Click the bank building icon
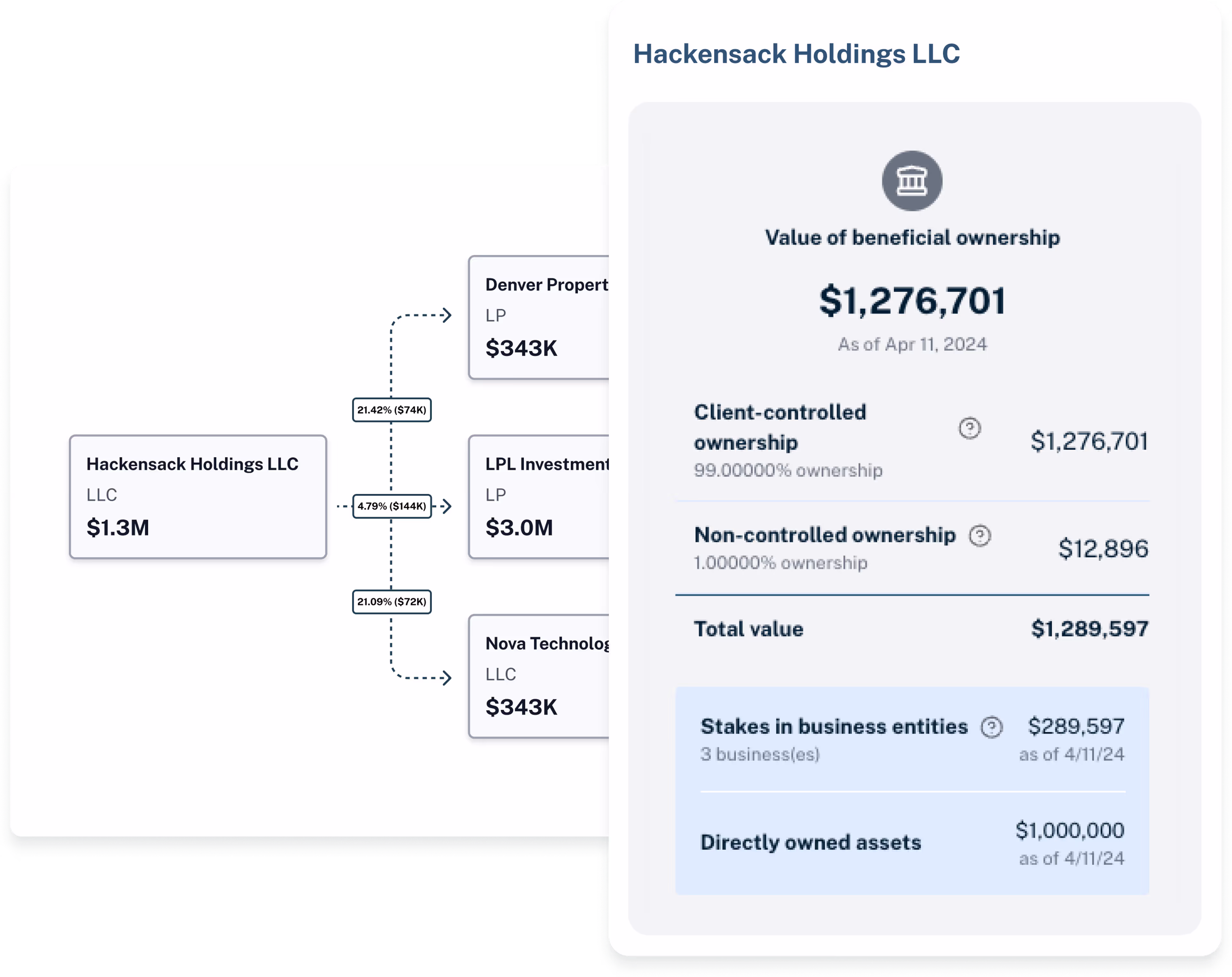1232x977 pixels. (x=912, y=181)
